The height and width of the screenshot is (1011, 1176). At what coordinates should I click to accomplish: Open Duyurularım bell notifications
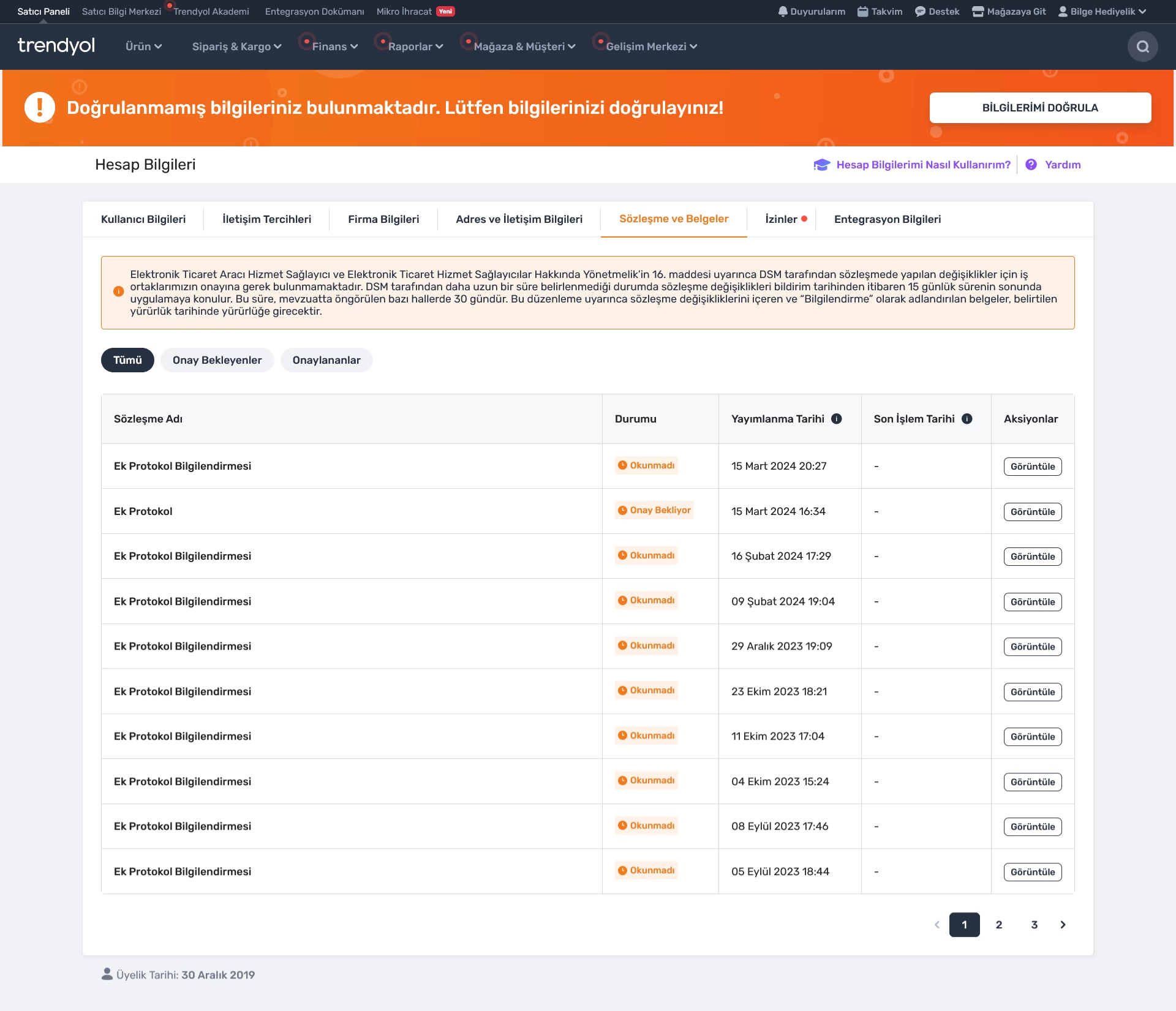tap(783, 12)
